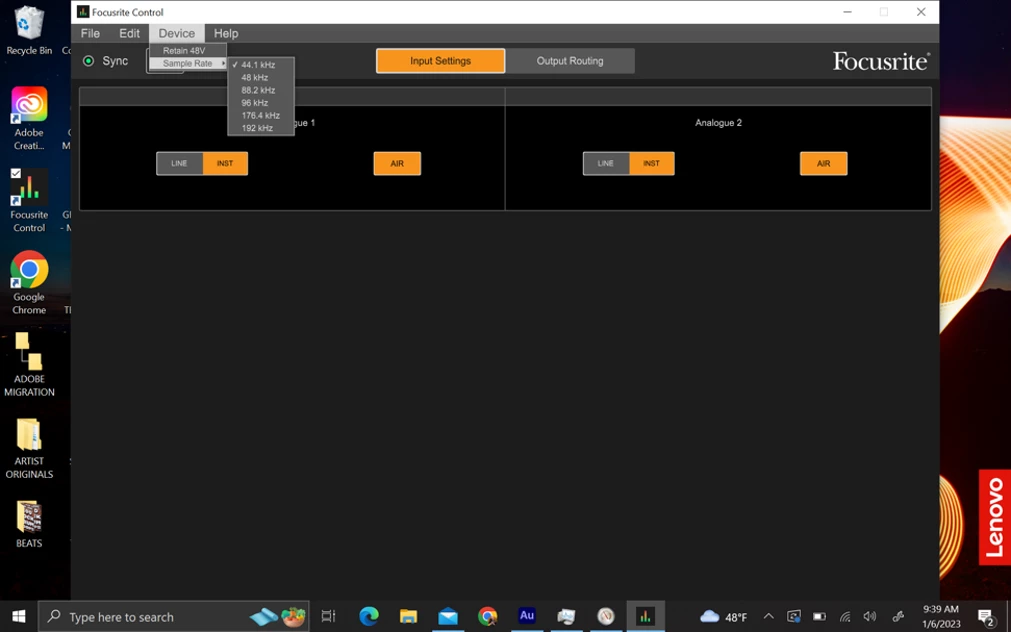Open the volume tray icon
Viewport: 1011px width, 632px height.
pos(870,617)
